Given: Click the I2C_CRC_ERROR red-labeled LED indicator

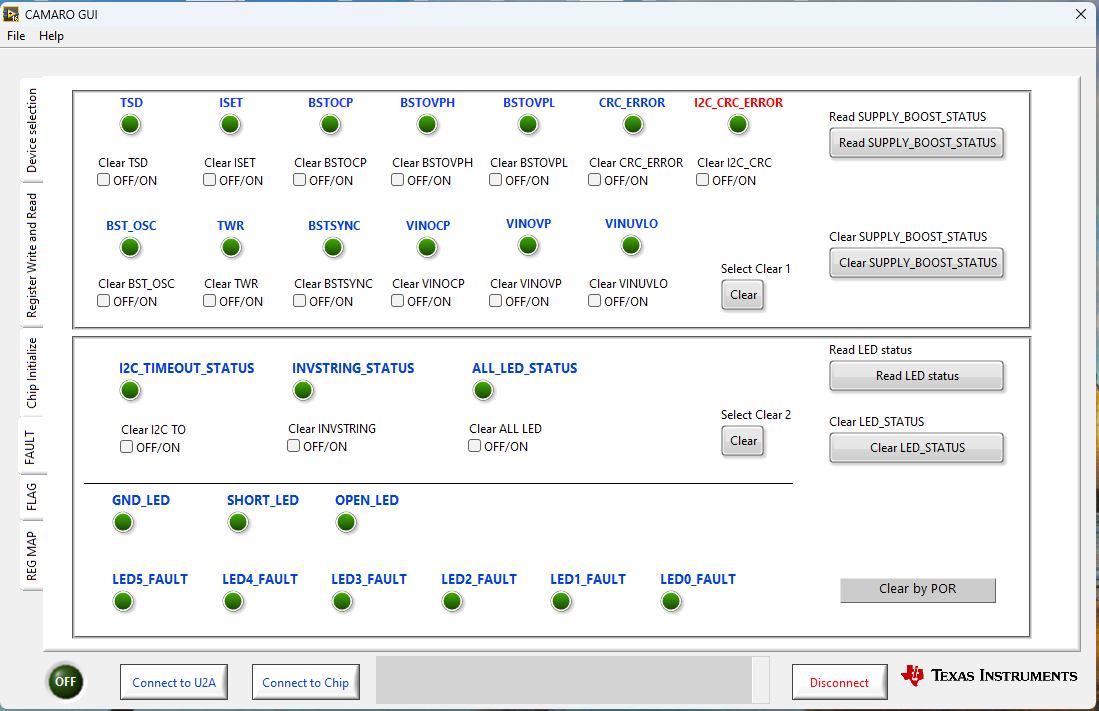Looking at the screenshot, I should [738, 124].
